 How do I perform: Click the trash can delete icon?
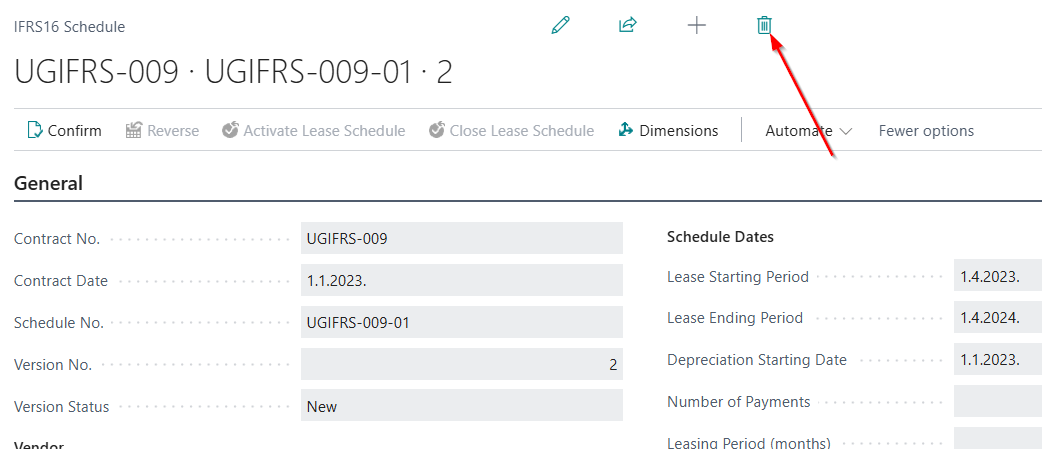(764, 26)
